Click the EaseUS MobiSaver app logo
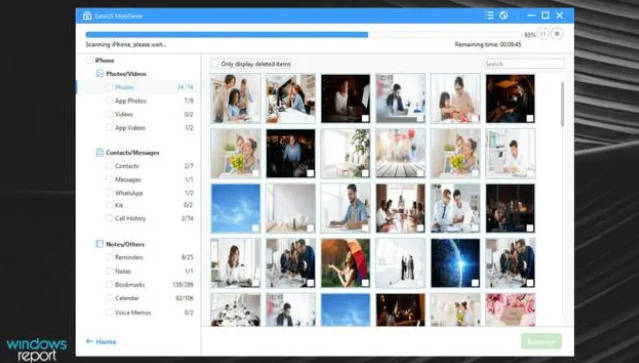 pyautogui.click(x=87, y=16)
